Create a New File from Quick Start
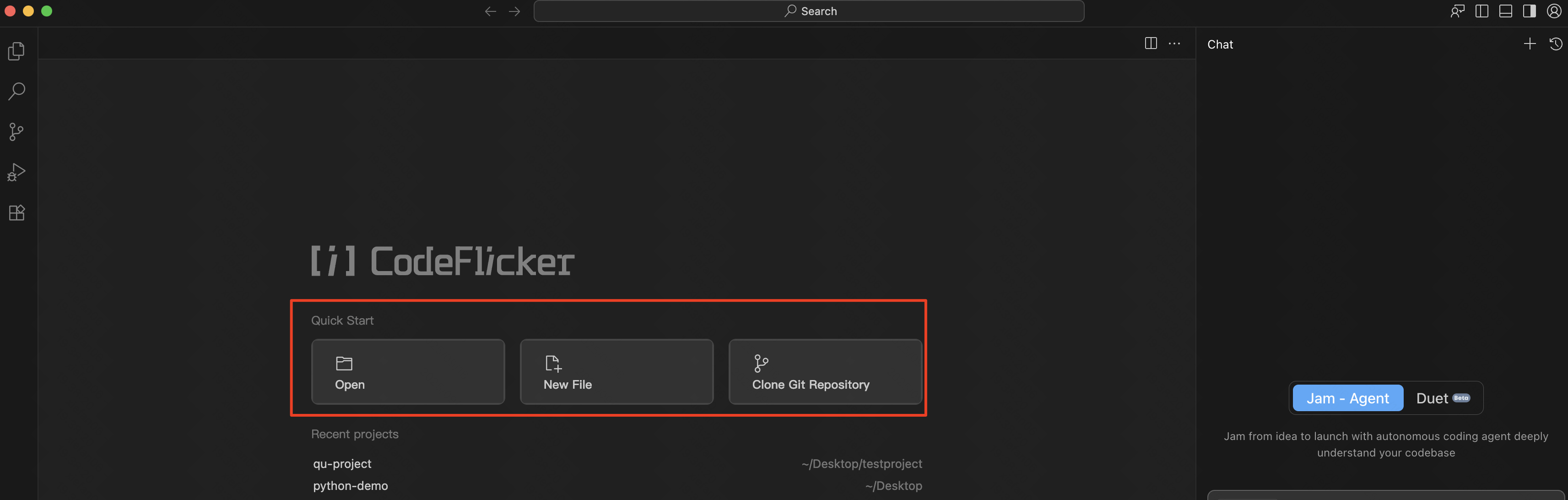 (616, 371)
